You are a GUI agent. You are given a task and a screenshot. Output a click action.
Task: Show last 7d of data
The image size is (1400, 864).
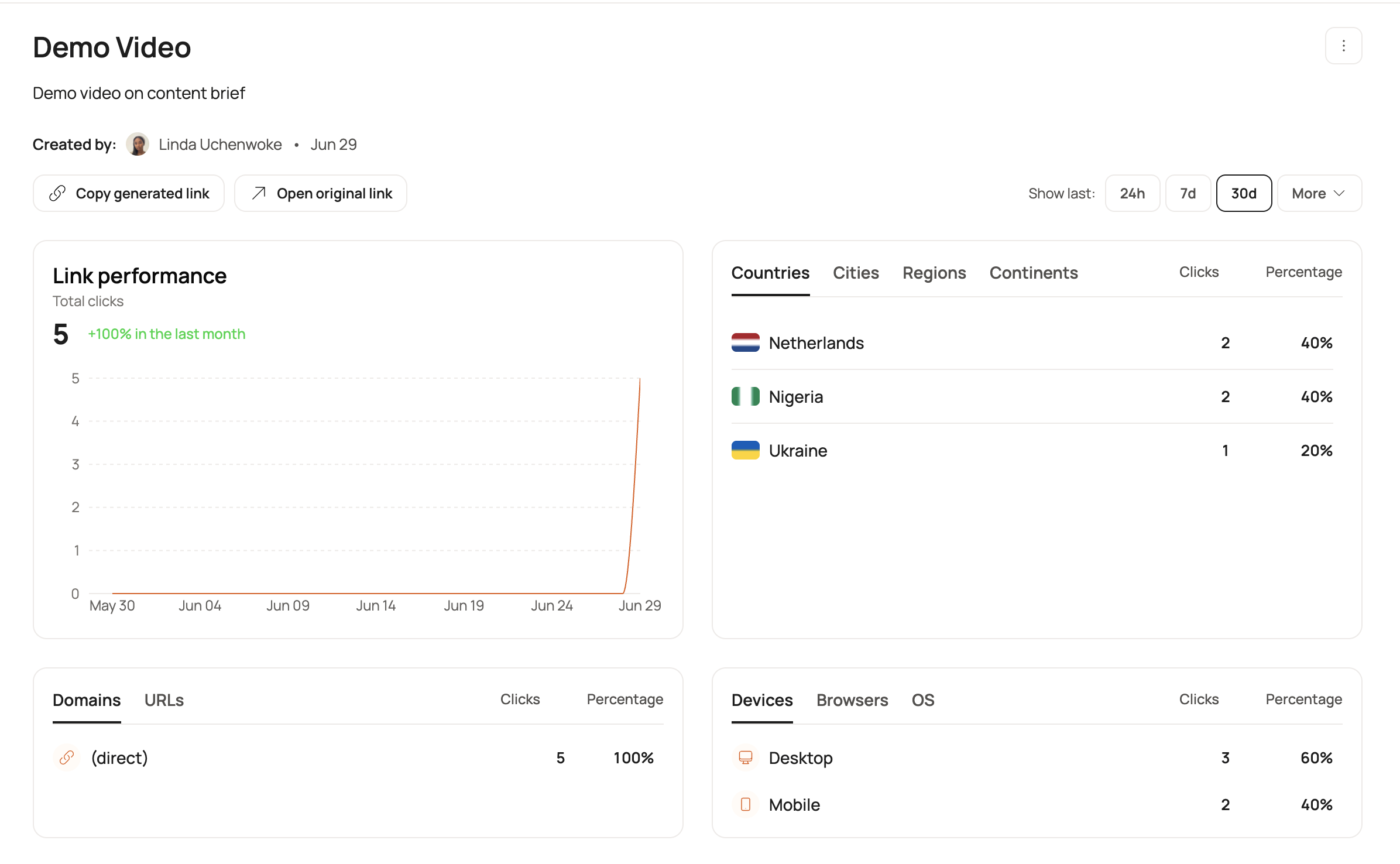(1188, 193)
